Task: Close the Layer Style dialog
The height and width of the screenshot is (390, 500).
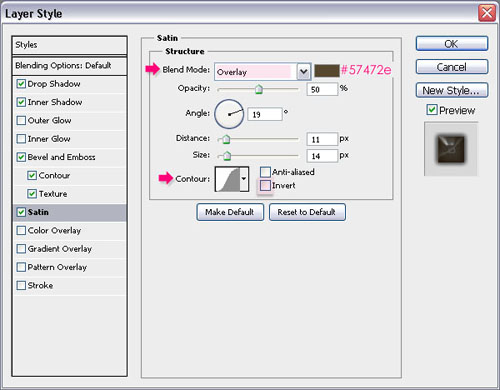Action: tap(487, 13)
